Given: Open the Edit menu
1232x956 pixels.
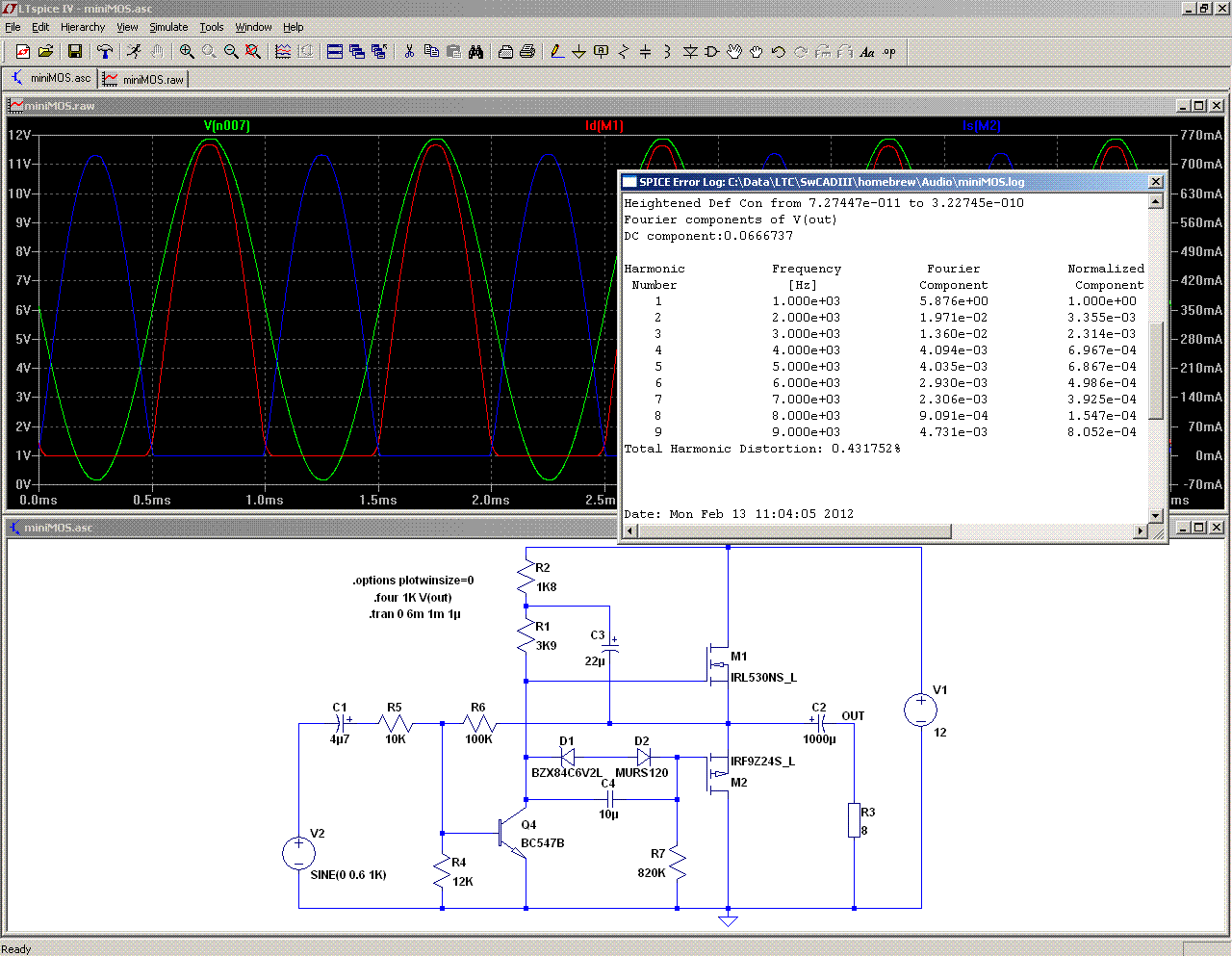Looking at the screenshot, I should [x=40, y=27].
